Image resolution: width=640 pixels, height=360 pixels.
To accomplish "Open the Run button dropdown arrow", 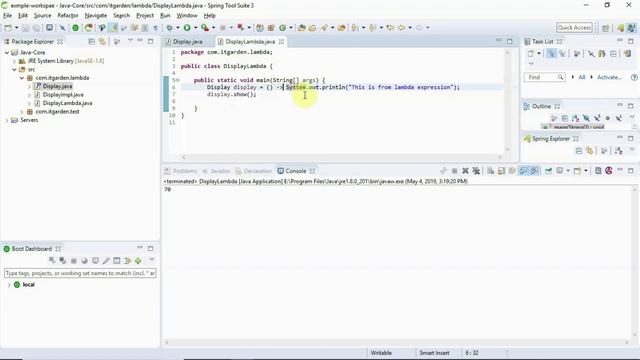I will point(195,28).
